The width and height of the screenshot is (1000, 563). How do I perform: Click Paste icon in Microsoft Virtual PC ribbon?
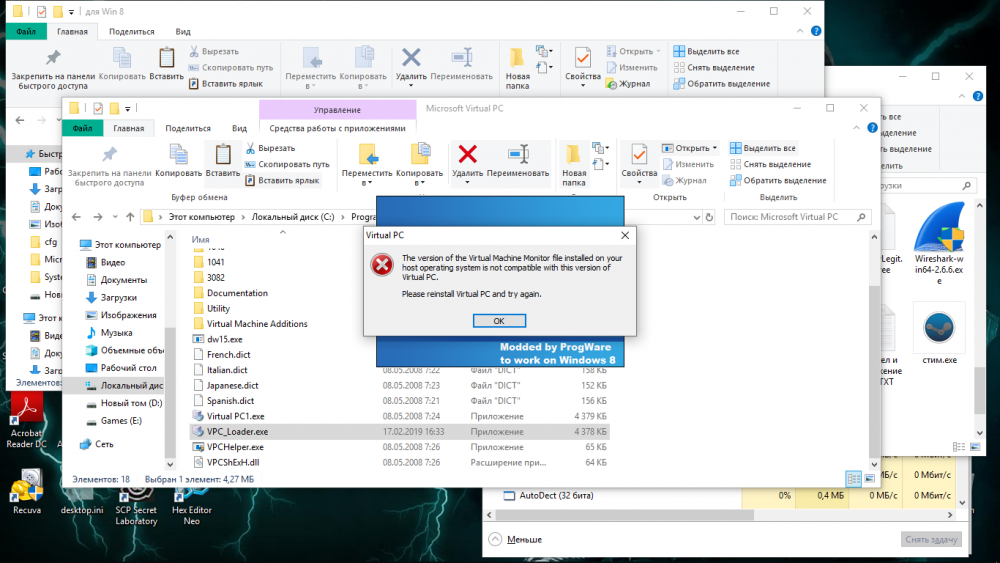[223, 154]
